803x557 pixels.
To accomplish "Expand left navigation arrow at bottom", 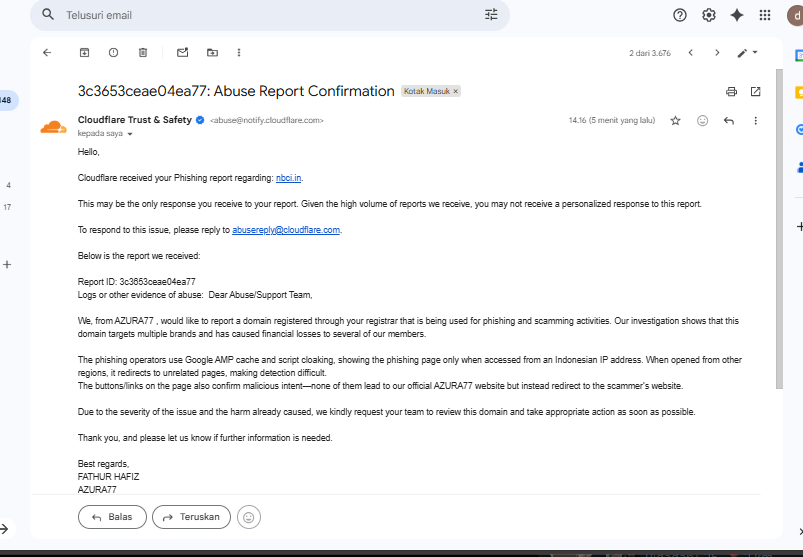I will (x=4, y=529).
